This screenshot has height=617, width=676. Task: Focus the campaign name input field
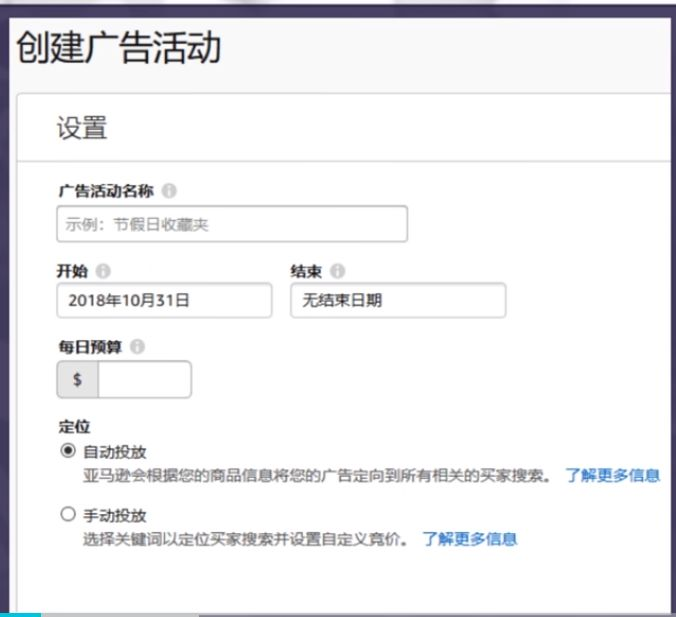coord(232,224)
